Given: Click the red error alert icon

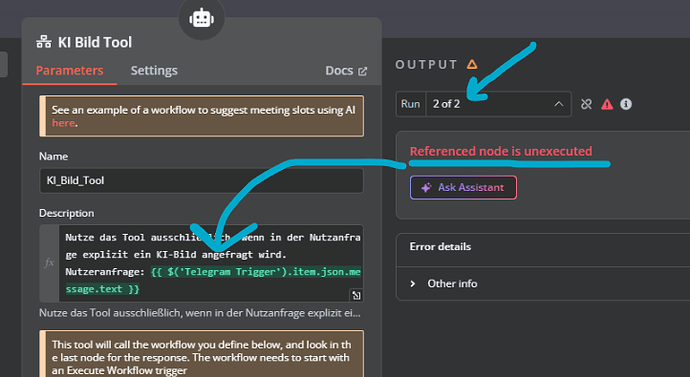Looking at the screenshot, I should (607, 104).
